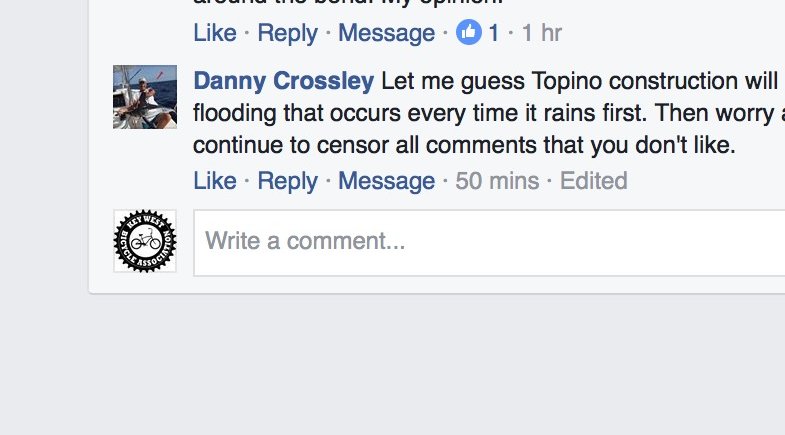Like Danny Crossley's comment
Image resolution: width=785 pixels, height=435 pixels.
click(215, 181)
